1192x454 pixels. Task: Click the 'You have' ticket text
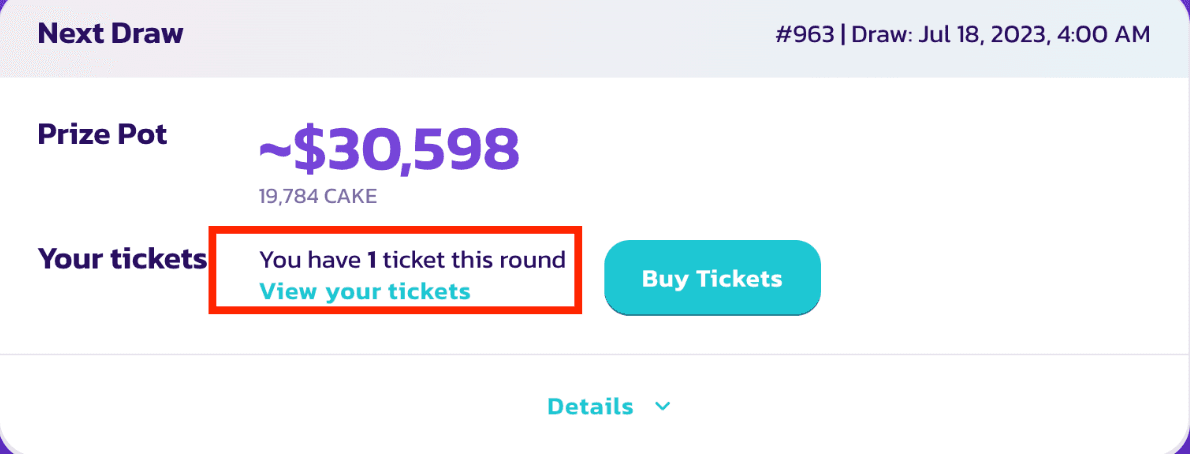tap(309, 260)
